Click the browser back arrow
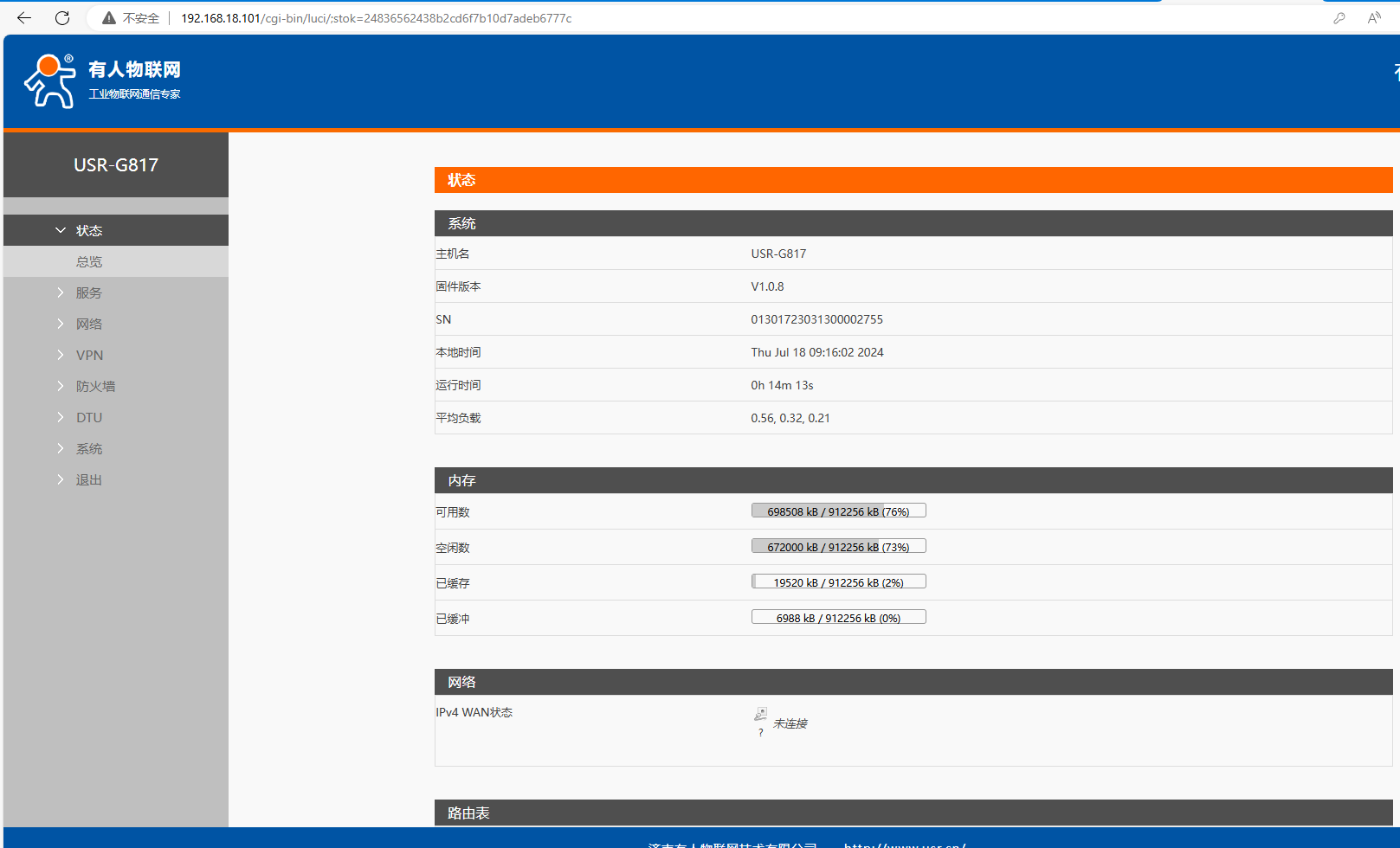1400x848 pixels. pos(24,18)
